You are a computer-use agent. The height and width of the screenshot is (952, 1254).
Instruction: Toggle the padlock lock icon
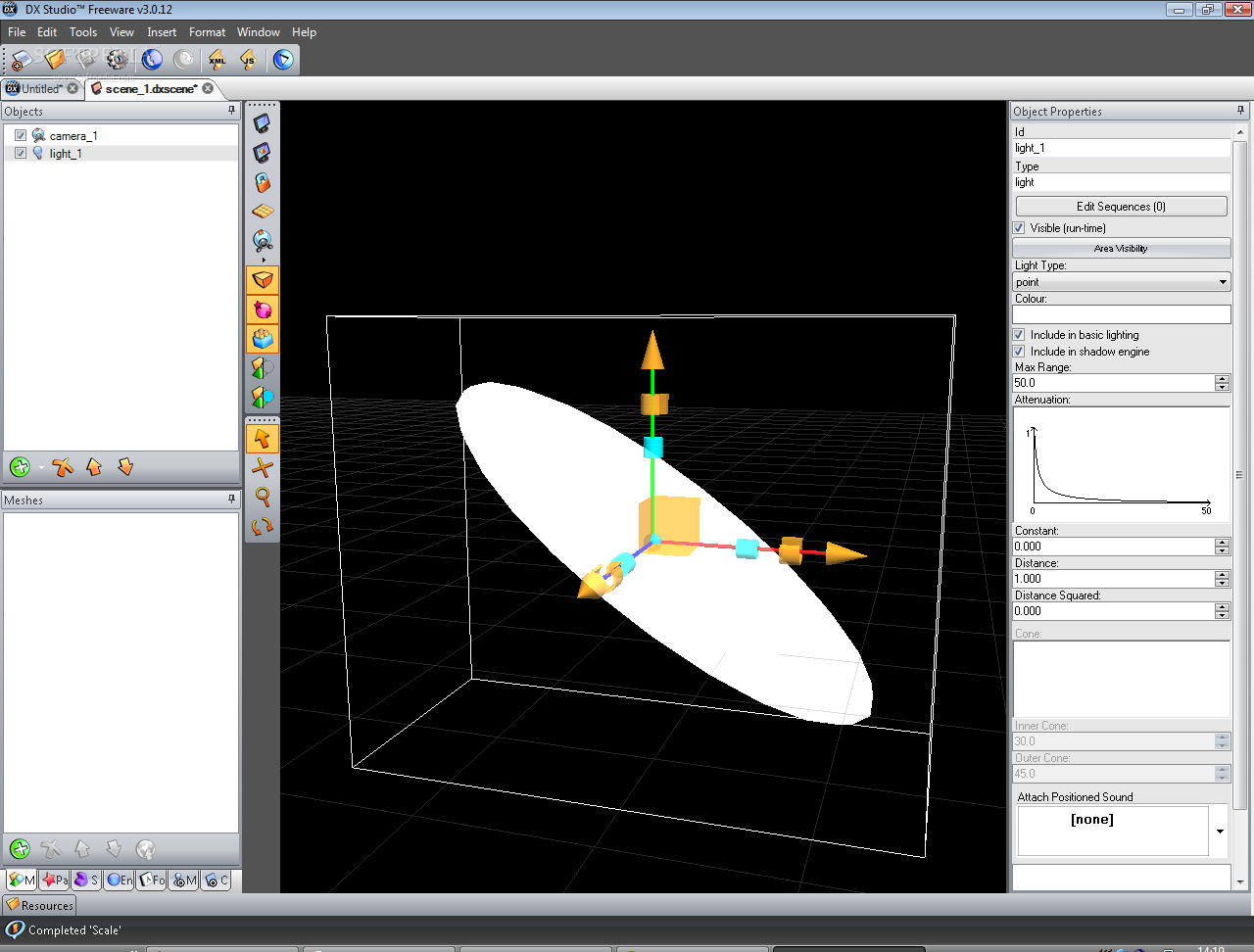tap(263, 182)
